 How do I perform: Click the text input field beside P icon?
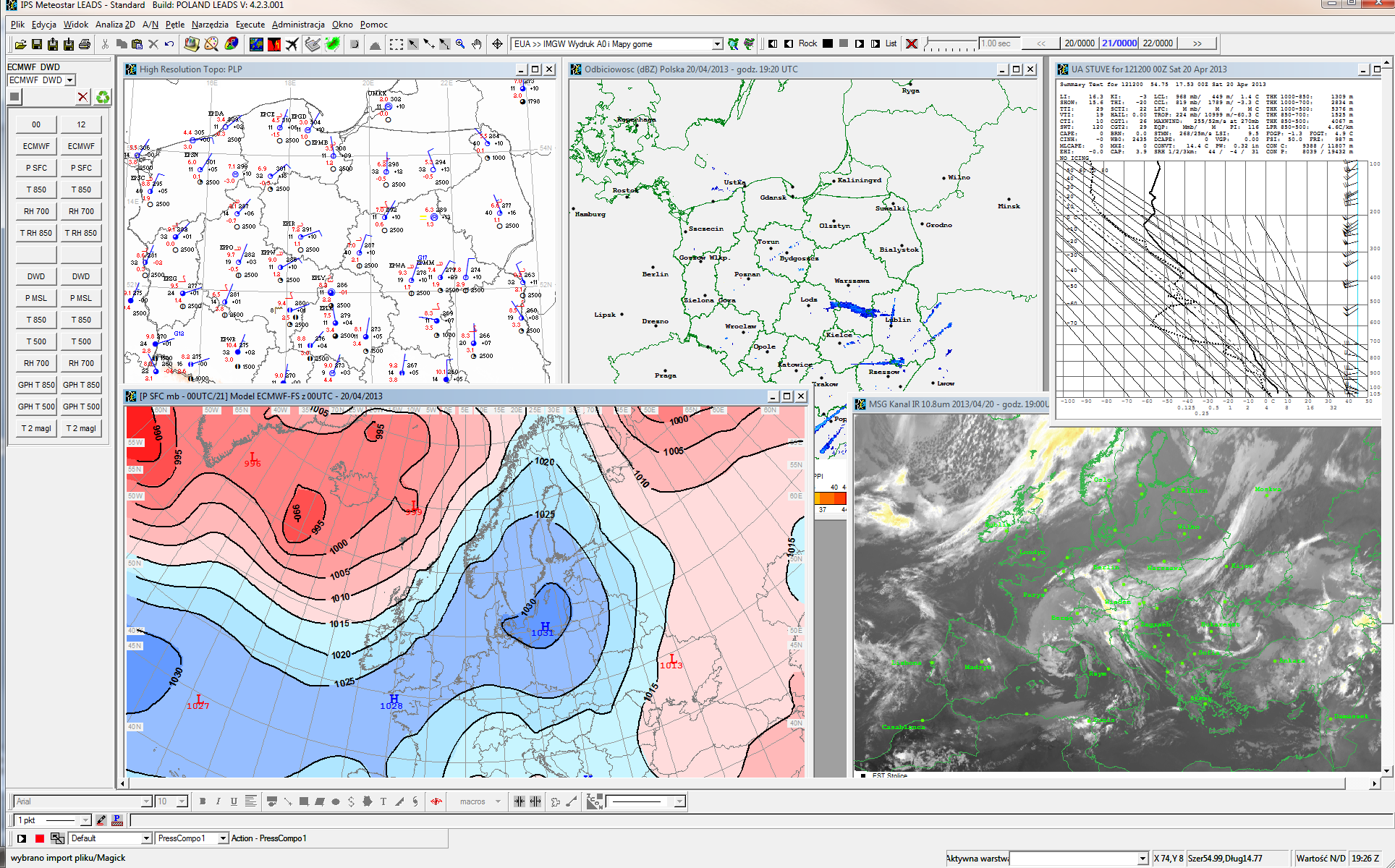[760, 820]
